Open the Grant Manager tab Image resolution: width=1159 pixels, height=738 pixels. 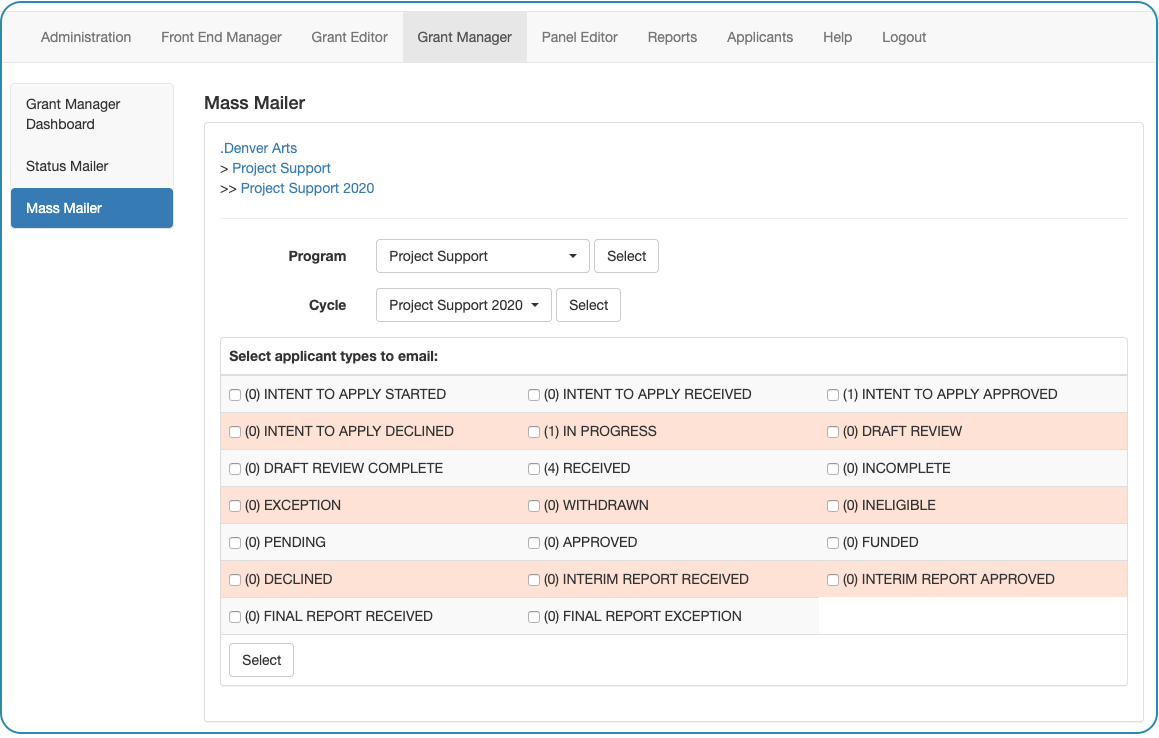(x=464, y=37)
